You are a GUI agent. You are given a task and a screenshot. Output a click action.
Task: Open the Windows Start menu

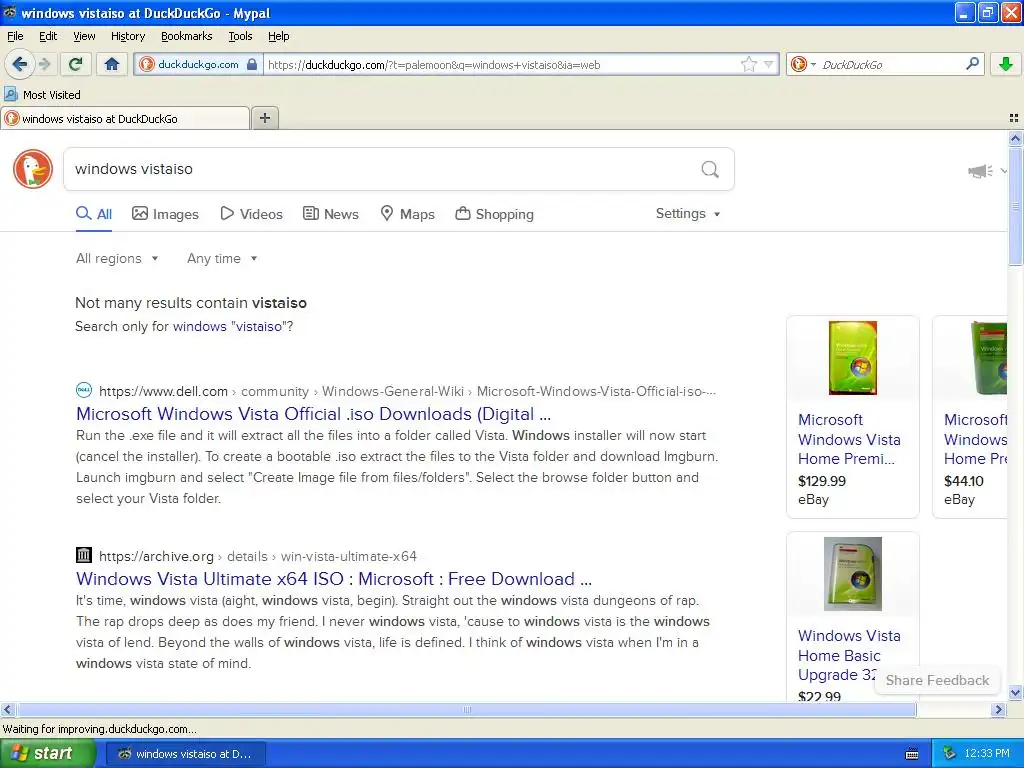[x=48, y=753]
